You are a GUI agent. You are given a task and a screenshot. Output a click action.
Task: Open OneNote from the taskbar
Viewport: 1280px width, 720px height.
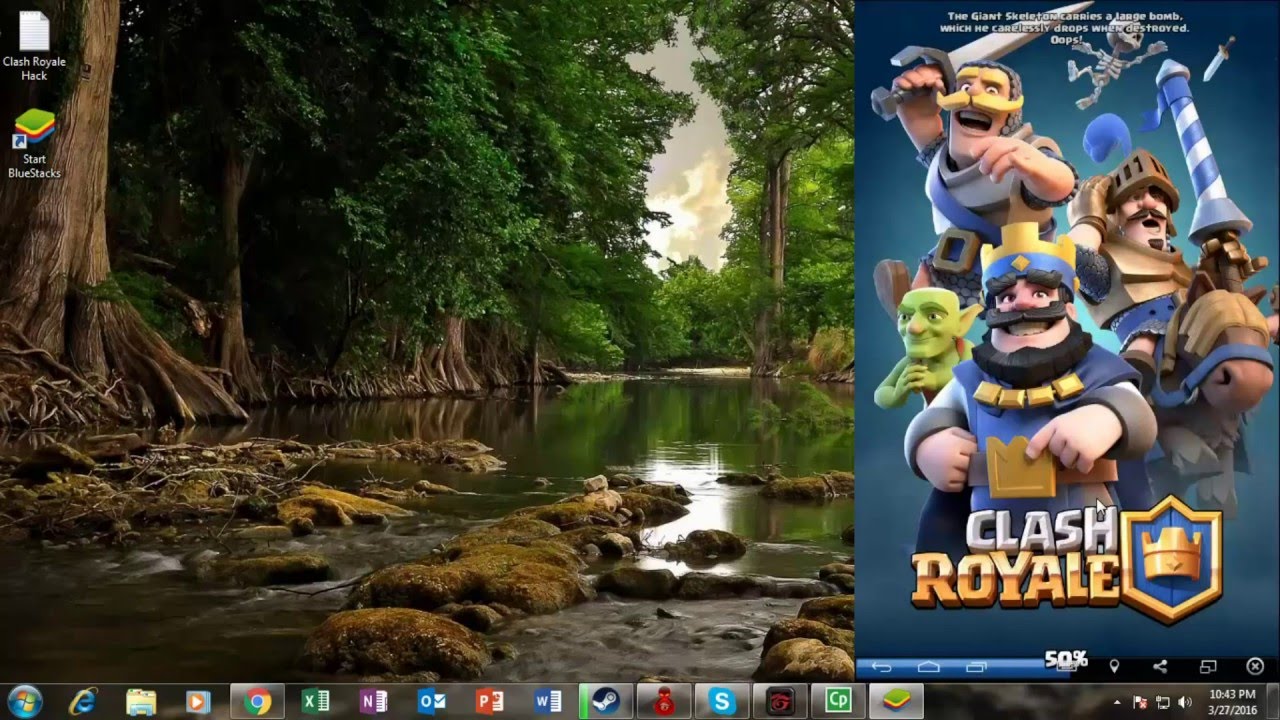click(x=373, y=702)
